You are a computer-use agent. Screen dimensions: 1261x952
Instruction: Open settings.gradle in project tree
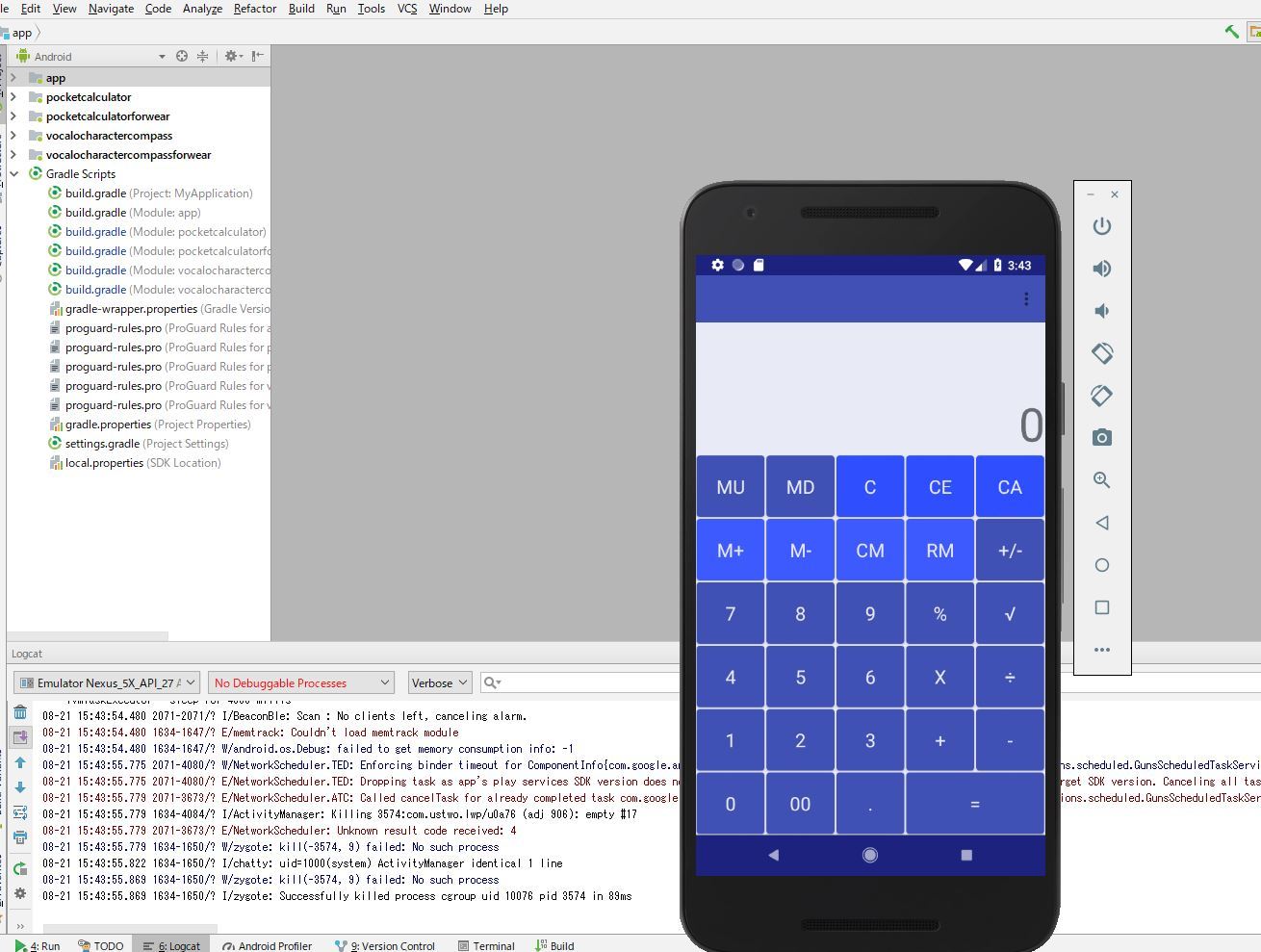coord(102,444)
